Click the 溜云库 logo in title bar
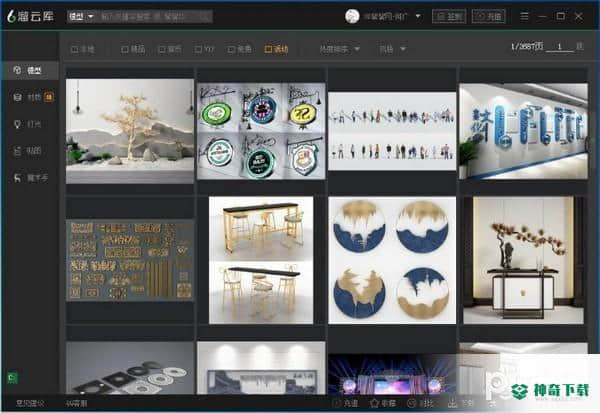Image resolution: width=600 pixels, height=413 pixels. click(31, 16)
